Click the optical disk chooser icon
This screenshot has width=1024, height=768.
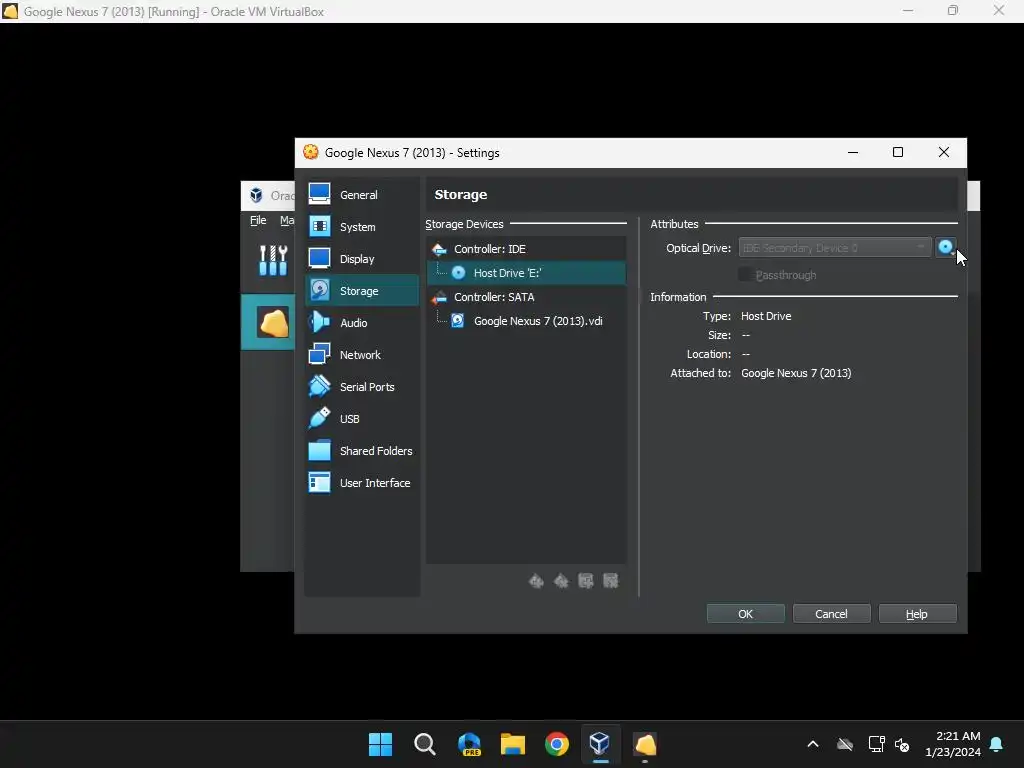(946, 248)
